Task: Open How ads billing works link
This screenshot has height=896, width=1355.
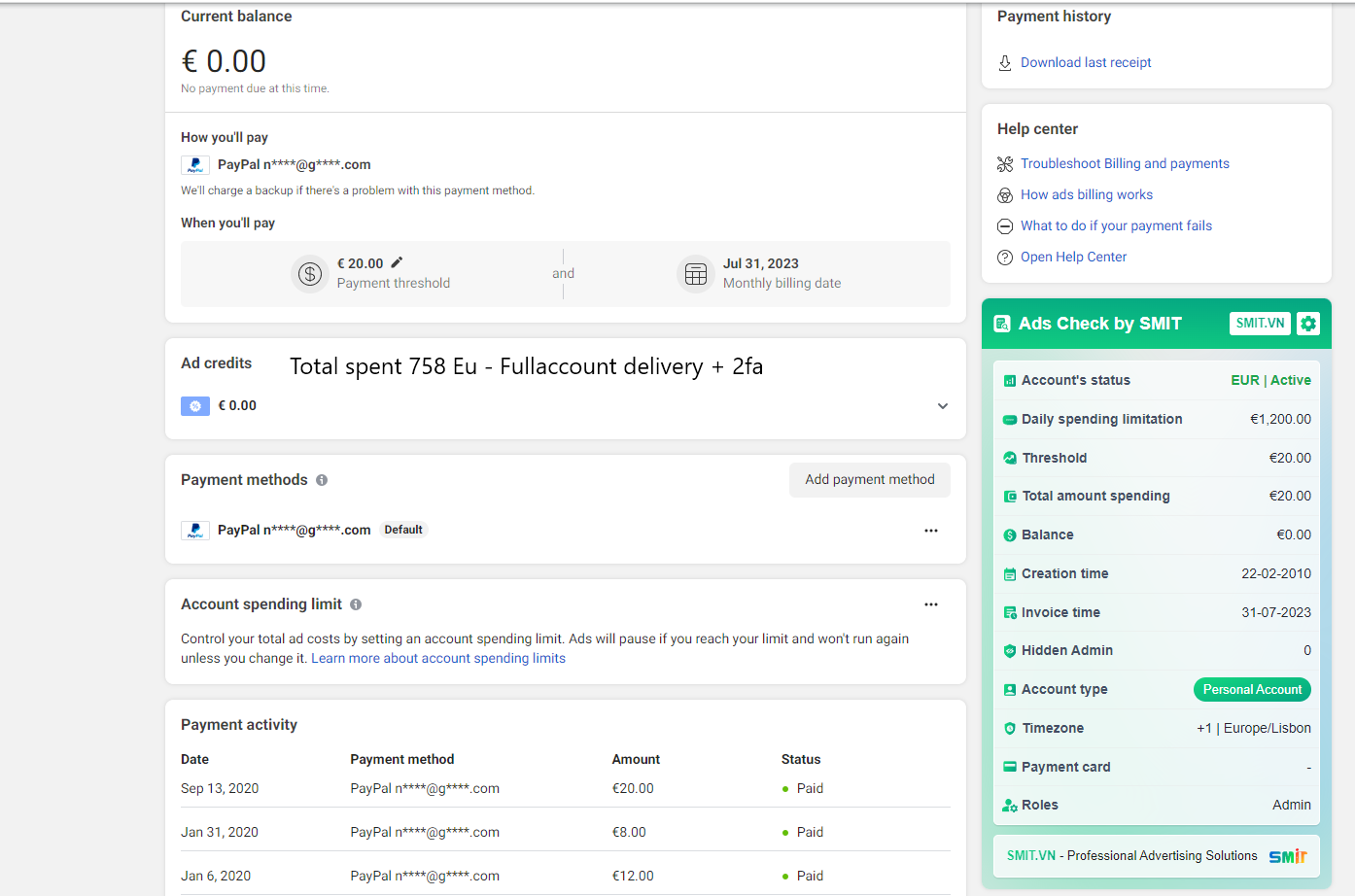Action: point(1087,194)
